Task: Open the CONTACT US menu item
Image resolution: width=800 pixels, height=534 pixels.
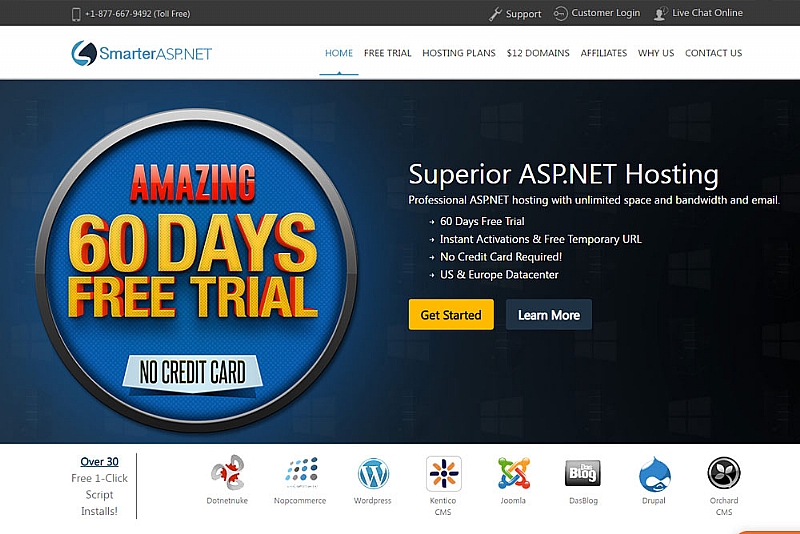Action: point(713,53)
